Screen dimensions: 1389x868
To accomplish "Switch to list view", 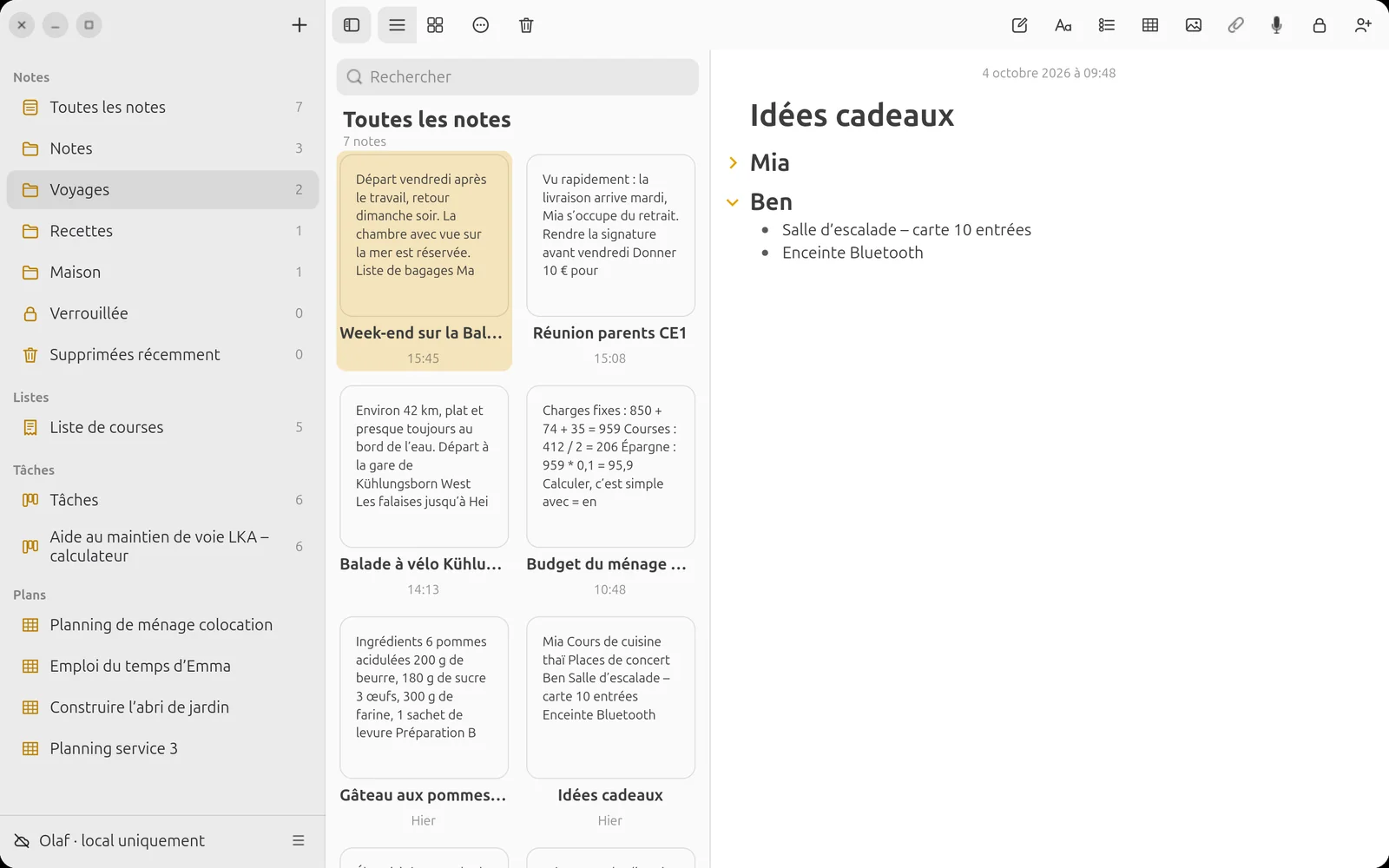I will [x=397, y=25].
